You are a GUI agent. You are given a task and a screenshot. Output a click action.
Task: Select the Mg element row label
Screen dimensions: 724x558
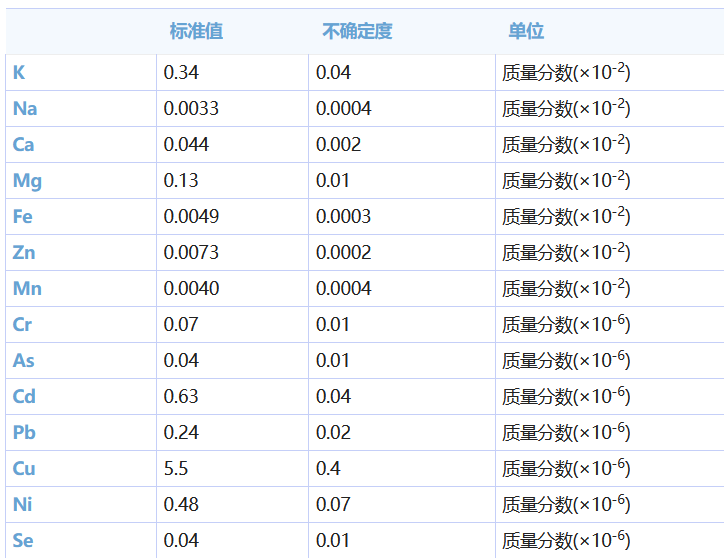click(27, 181)
